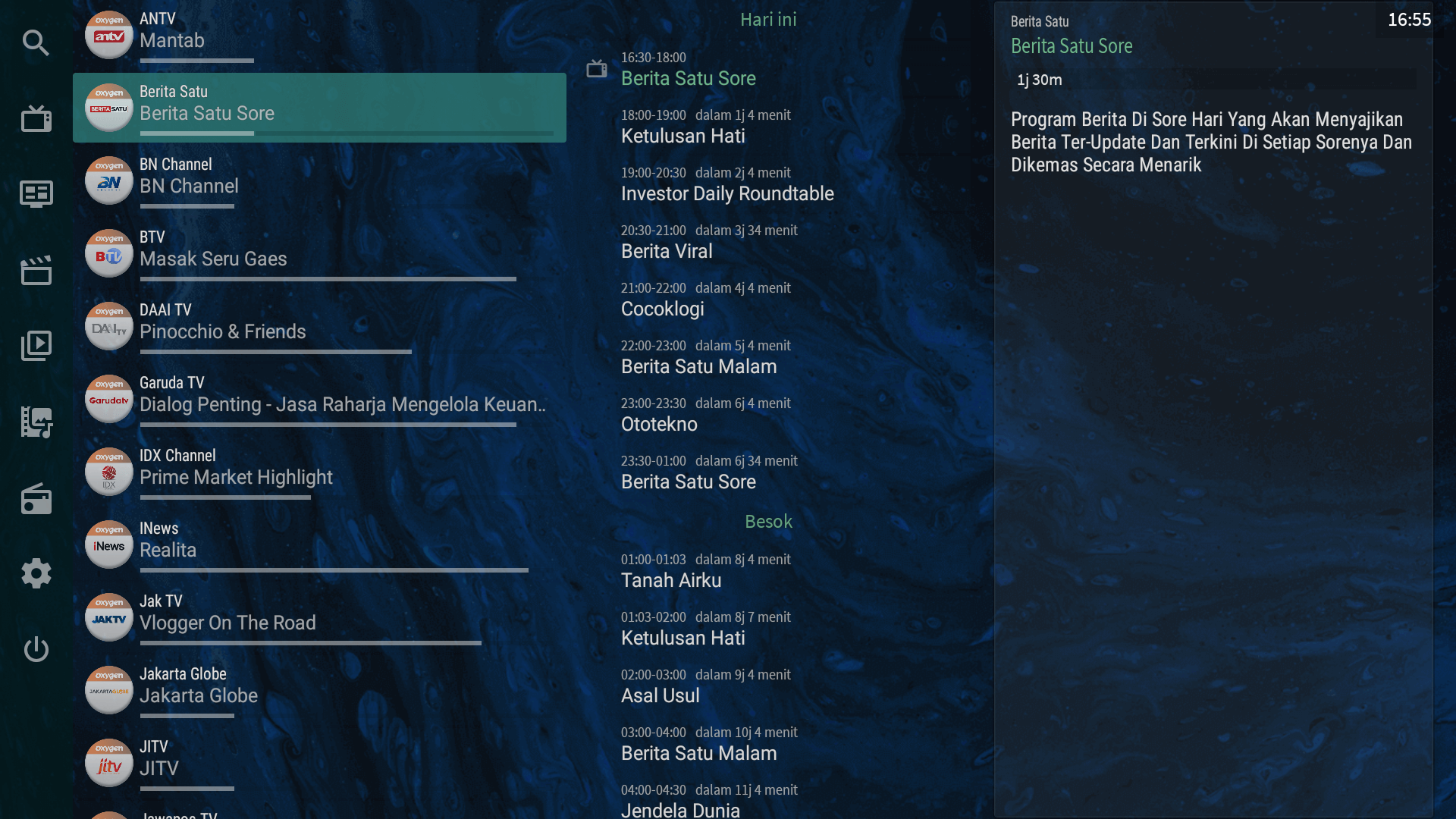Select the ANTV Mantab channel row

coord(319,35)
